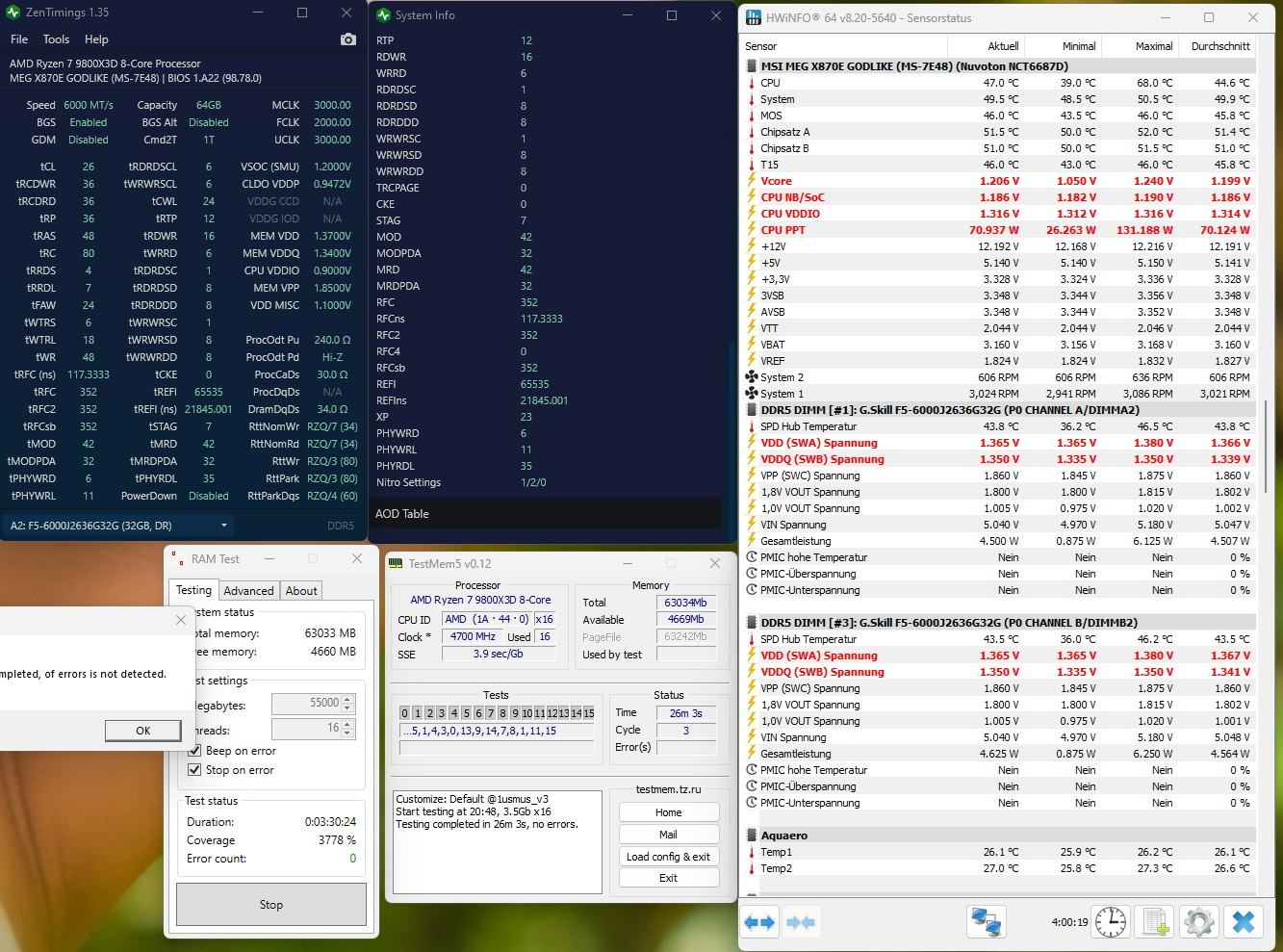Start logging with HWiNFO log file icon

pos(1155,922)
